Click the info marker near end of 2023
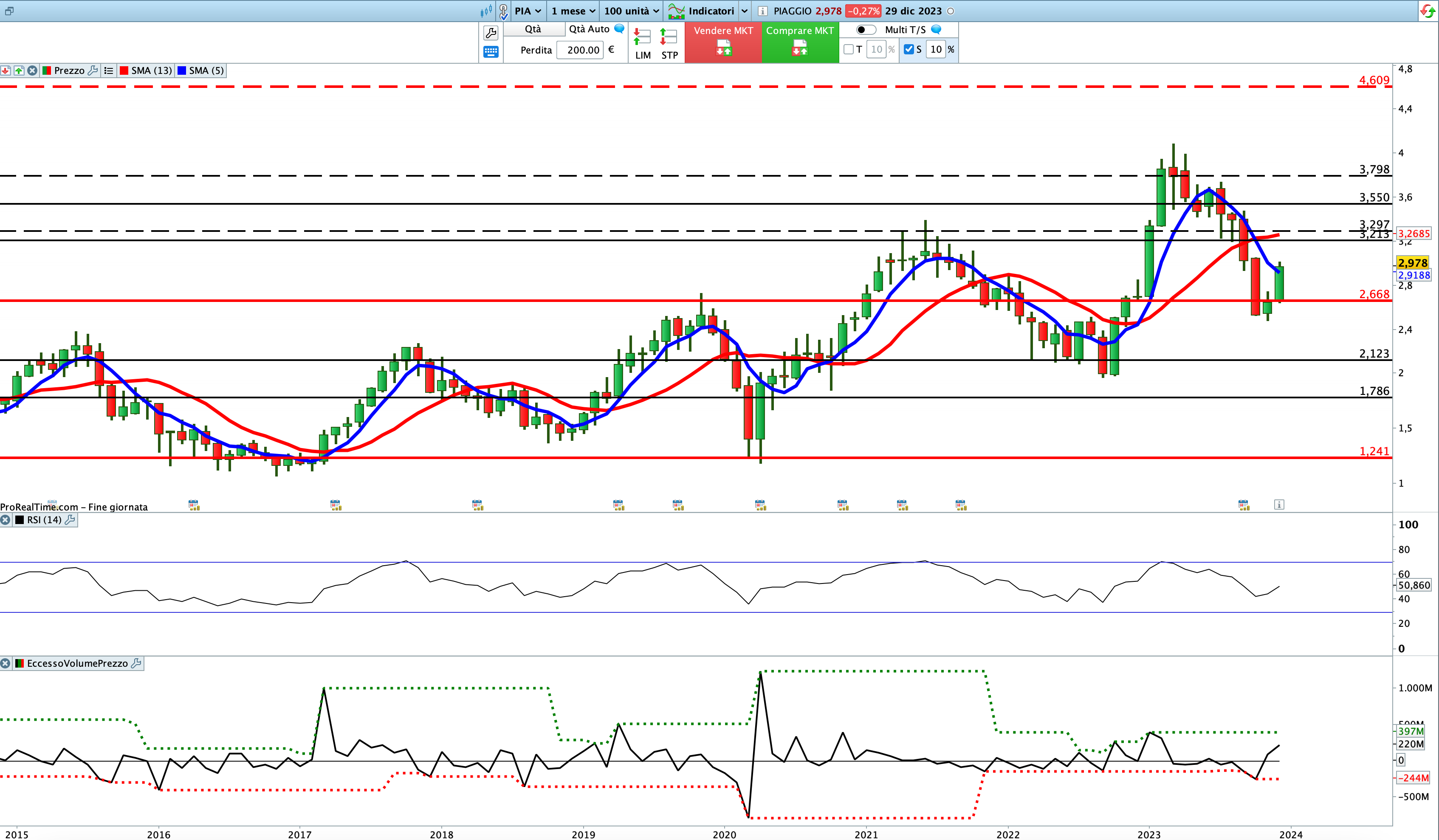Screen dimensions: 1439x840 pyautogui.click(x=1279, y=505)
